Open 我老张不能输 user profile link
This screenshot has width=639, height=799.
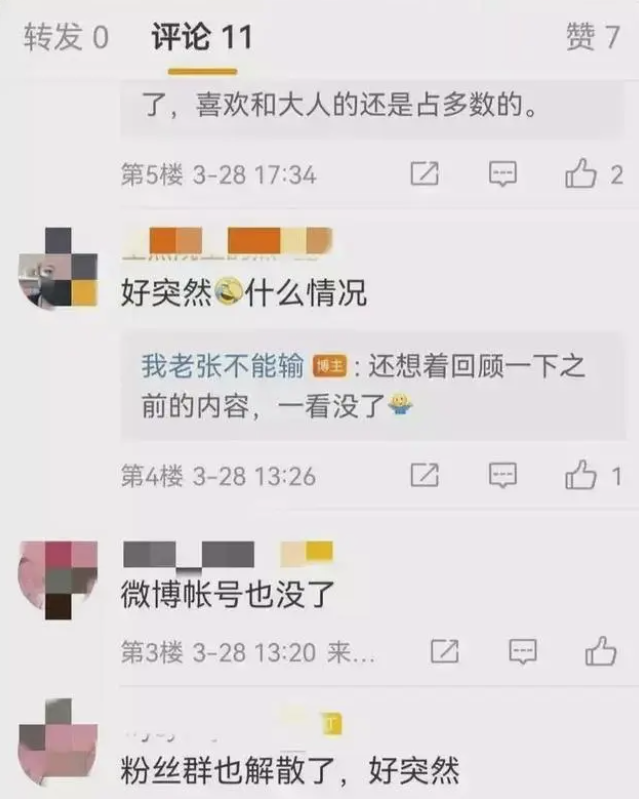pos(223,366)
